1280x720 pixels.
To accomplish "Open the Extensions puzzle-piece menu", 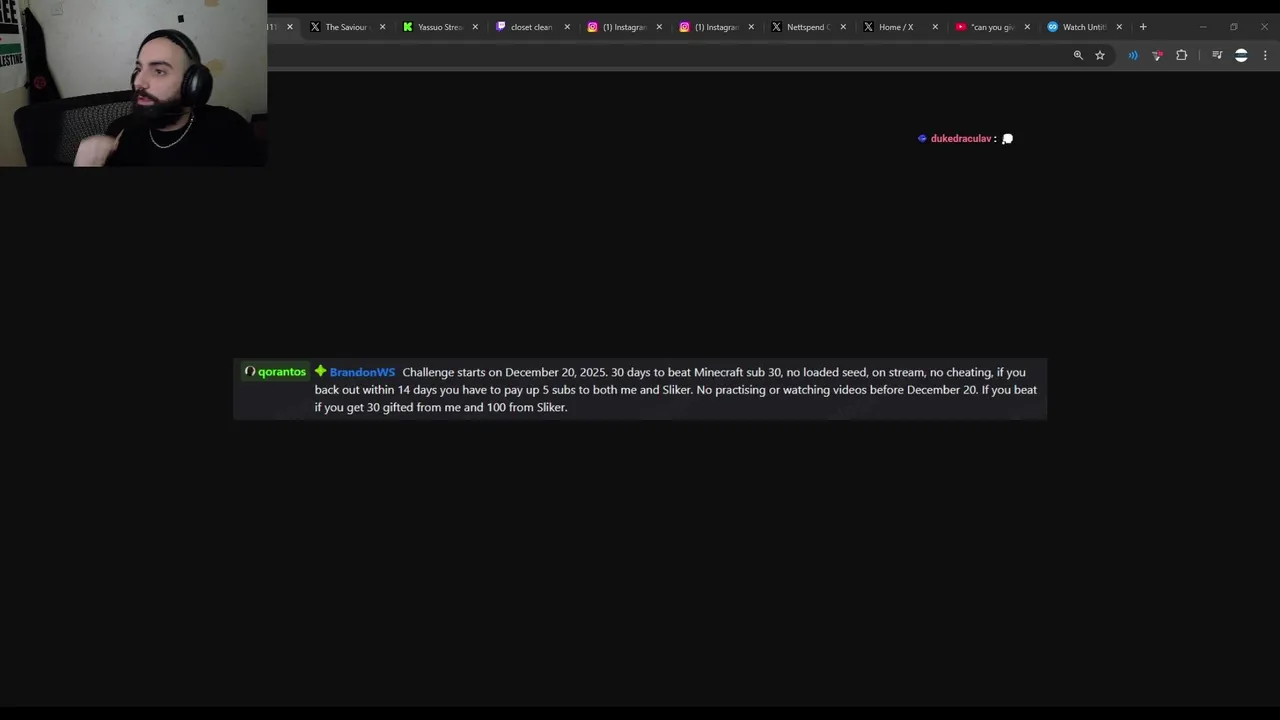I will [1182, 55].
